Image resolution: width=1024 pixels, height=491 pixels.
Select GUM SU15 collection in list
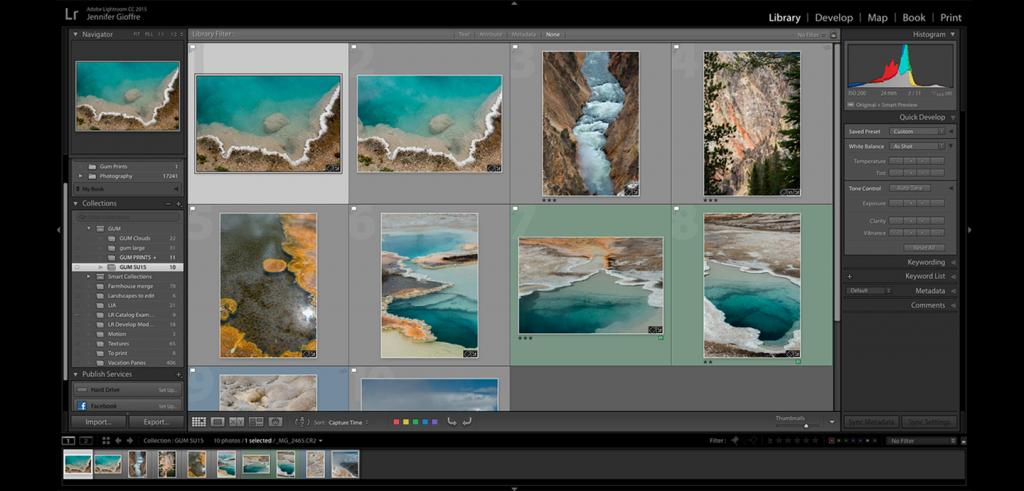pyautogui.click(x=133, y=267)
